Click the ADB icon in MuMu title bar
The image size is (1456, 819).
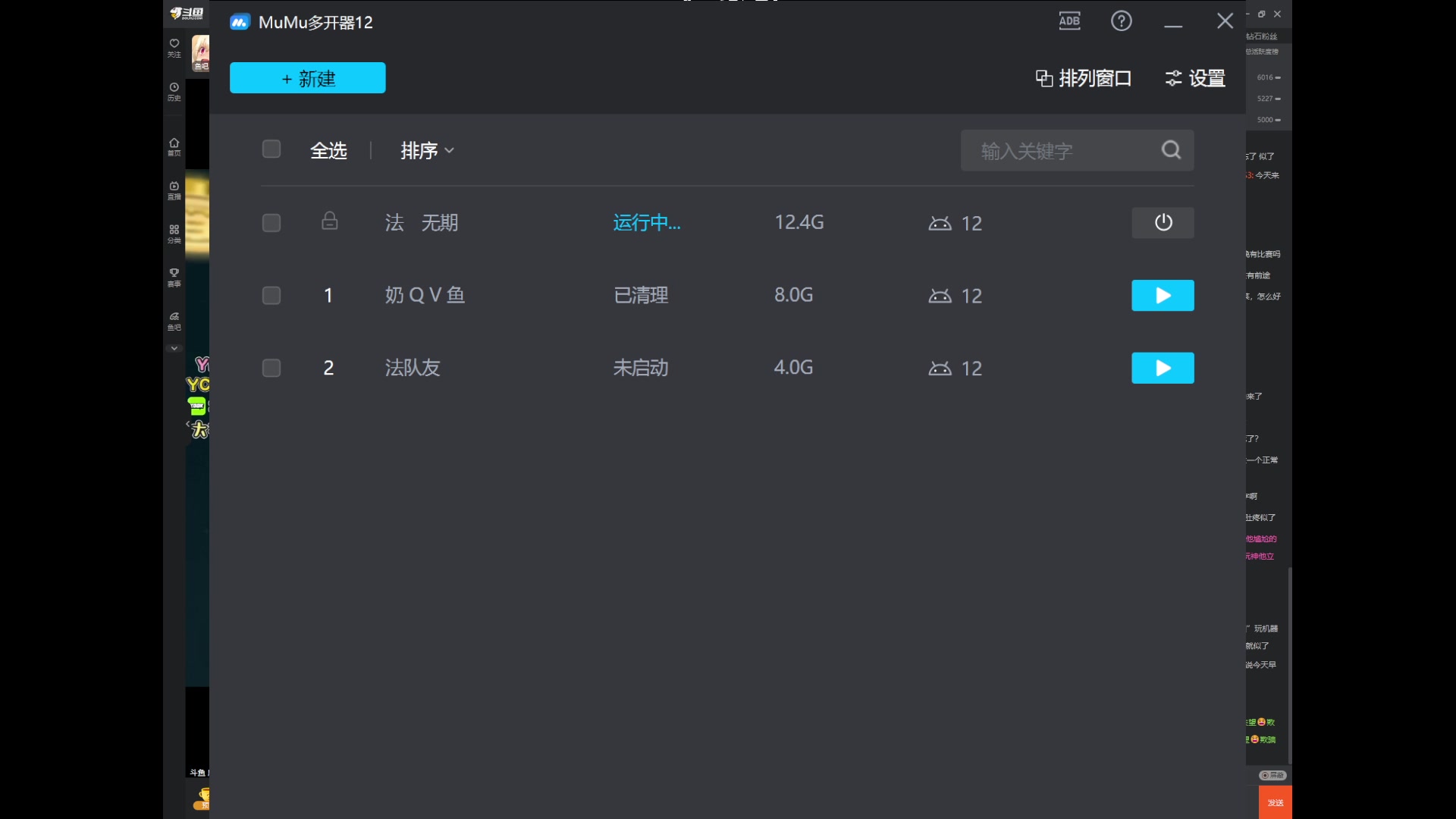point(1069,21)
